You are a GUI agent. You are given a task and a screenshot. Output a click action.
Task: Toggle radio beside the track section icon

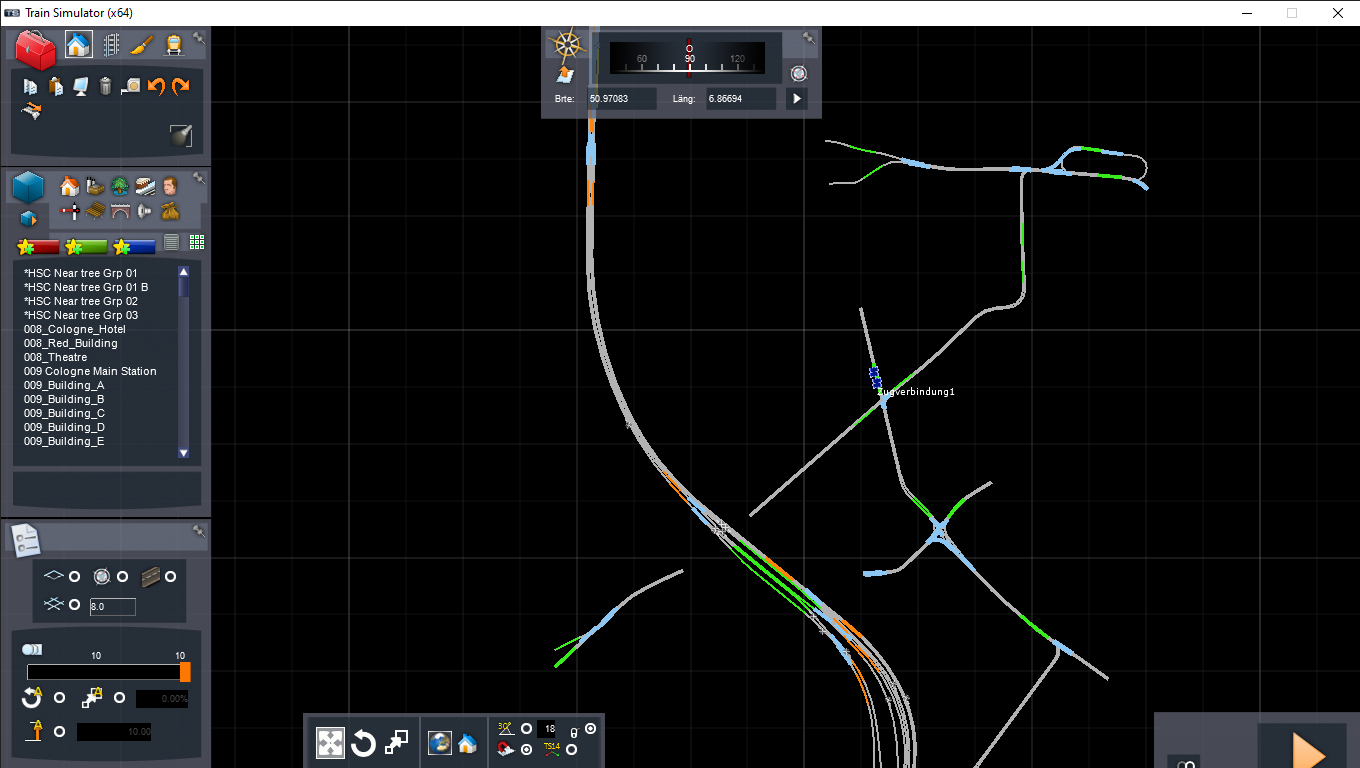click(170, 577)
